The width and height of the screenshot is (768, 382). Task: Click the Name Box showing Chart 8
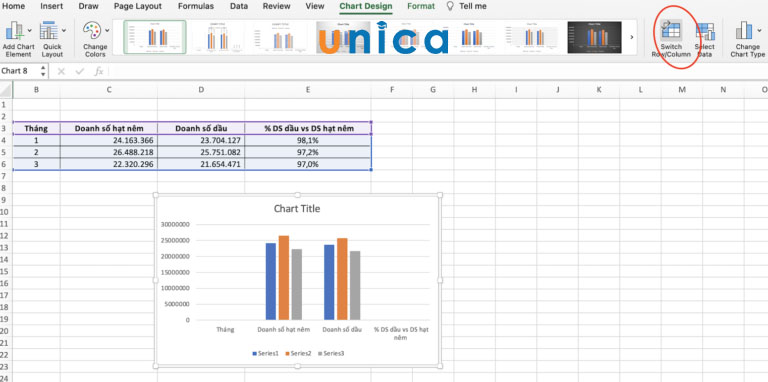(x=18, y=71)
